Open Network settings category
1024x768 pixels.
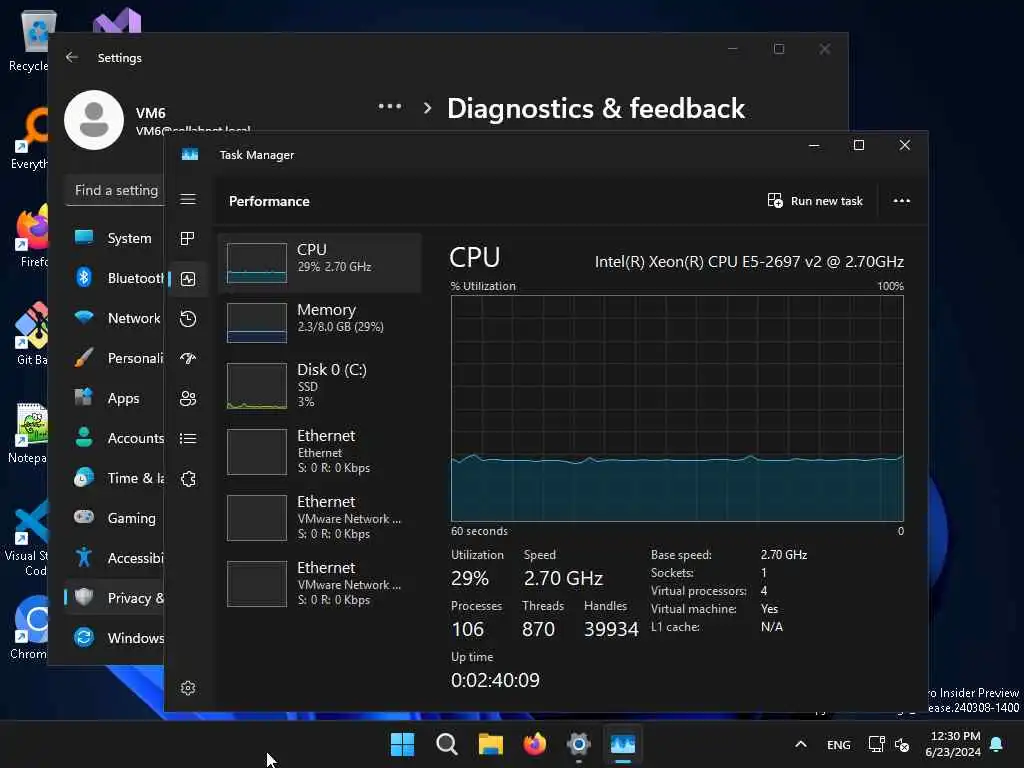pyautogui.click(x=114, y=318)
